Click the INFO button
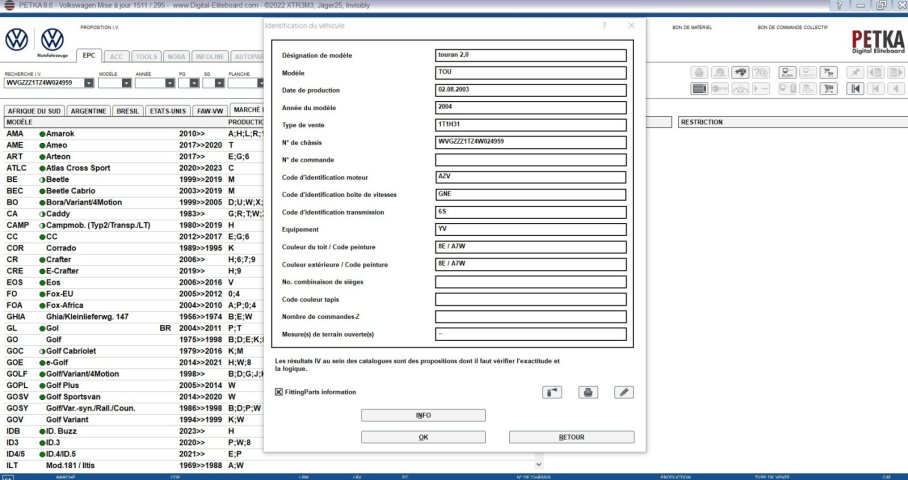908x480 pixels. pyautogui.click(x=423, y=416)
